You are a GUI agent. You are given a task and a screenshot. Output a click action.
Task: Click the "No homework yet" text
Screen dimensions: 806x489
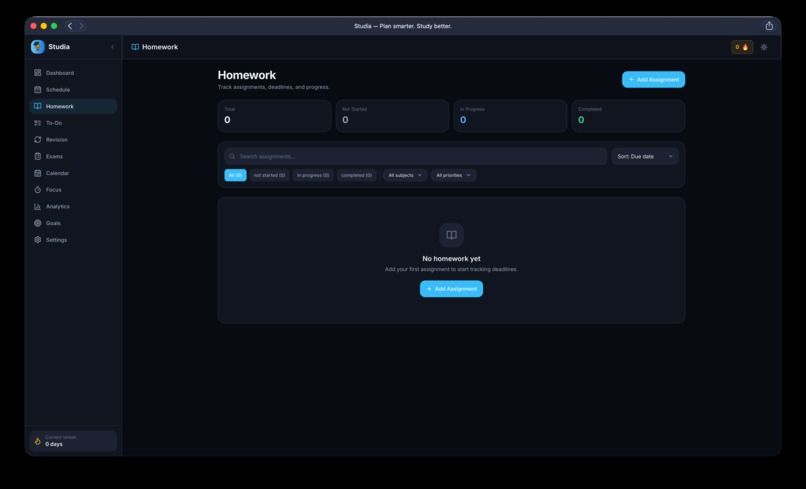click(451, 259)
